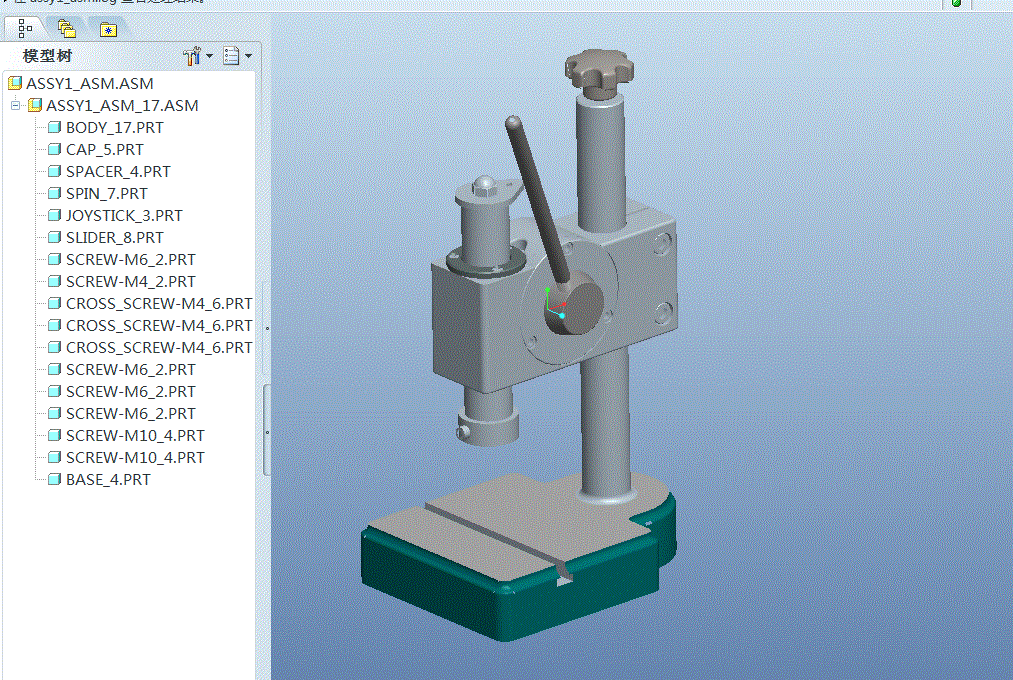Click the model tree header label 模型树
Viewport: 1013px width, 680px height.
pyautogui.click(x=47, y=56)
